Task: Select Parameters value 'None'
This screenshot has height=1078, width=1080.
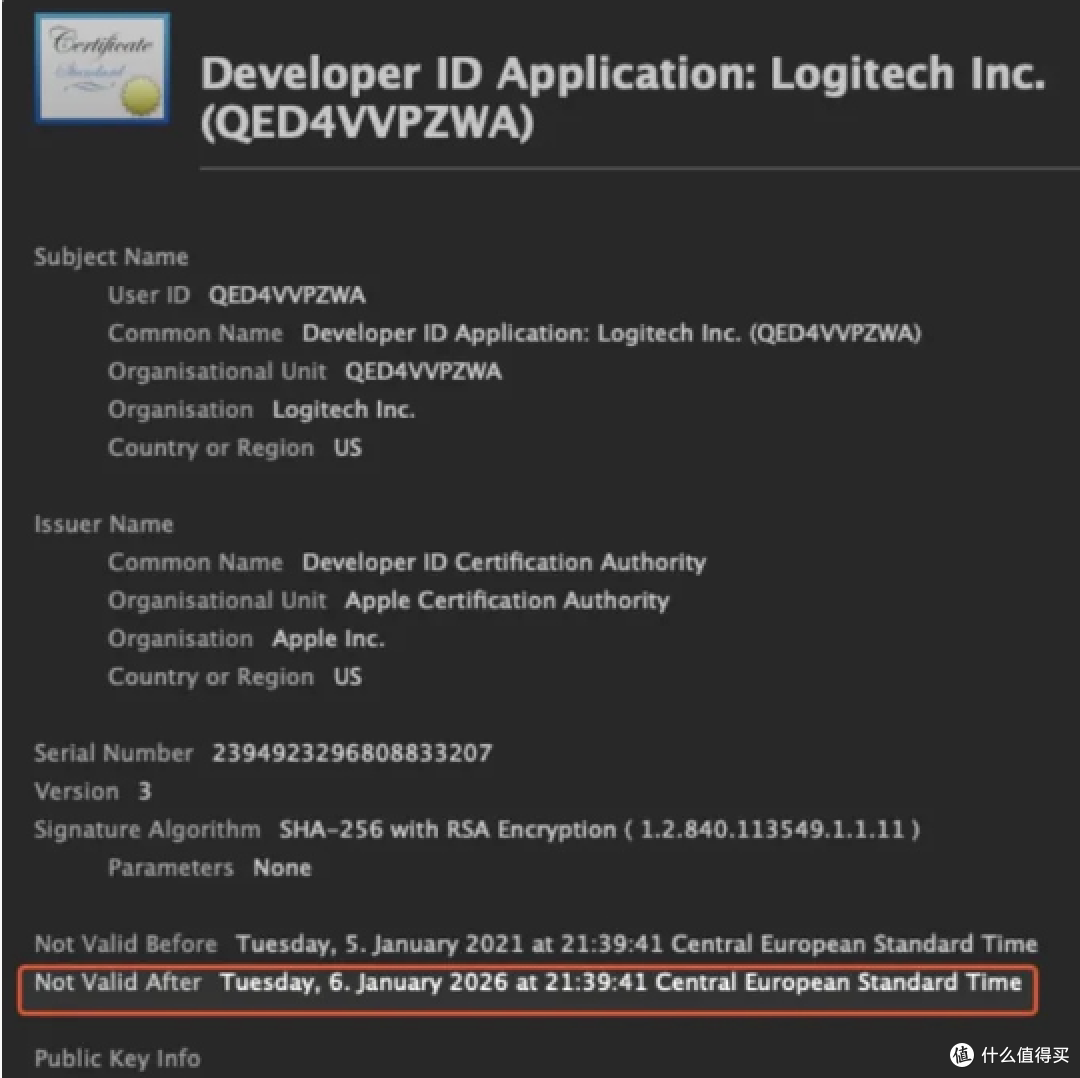Action: [282, 867]
